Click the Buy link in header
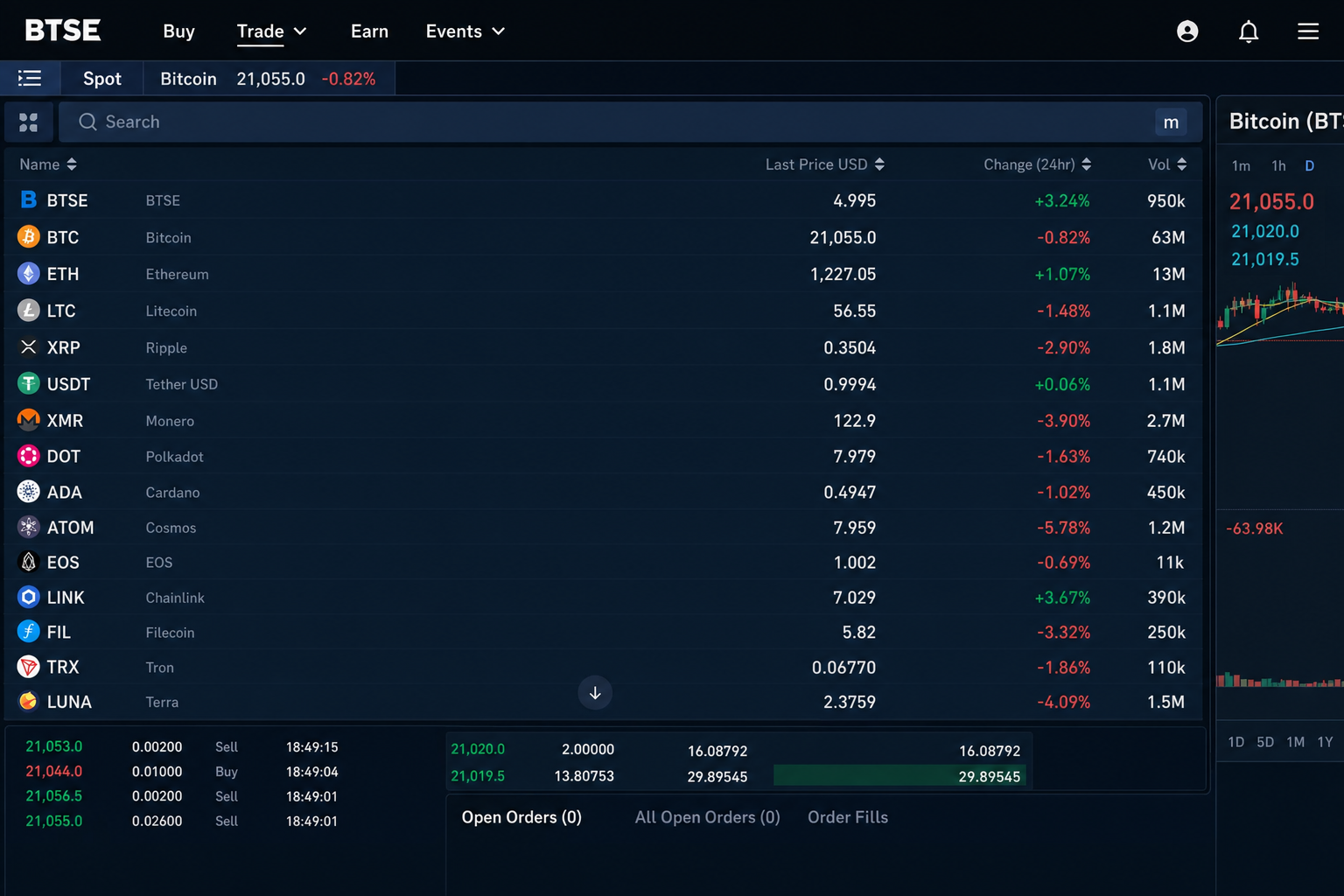This screenshot has width=1344, height=896. [178, 31]
